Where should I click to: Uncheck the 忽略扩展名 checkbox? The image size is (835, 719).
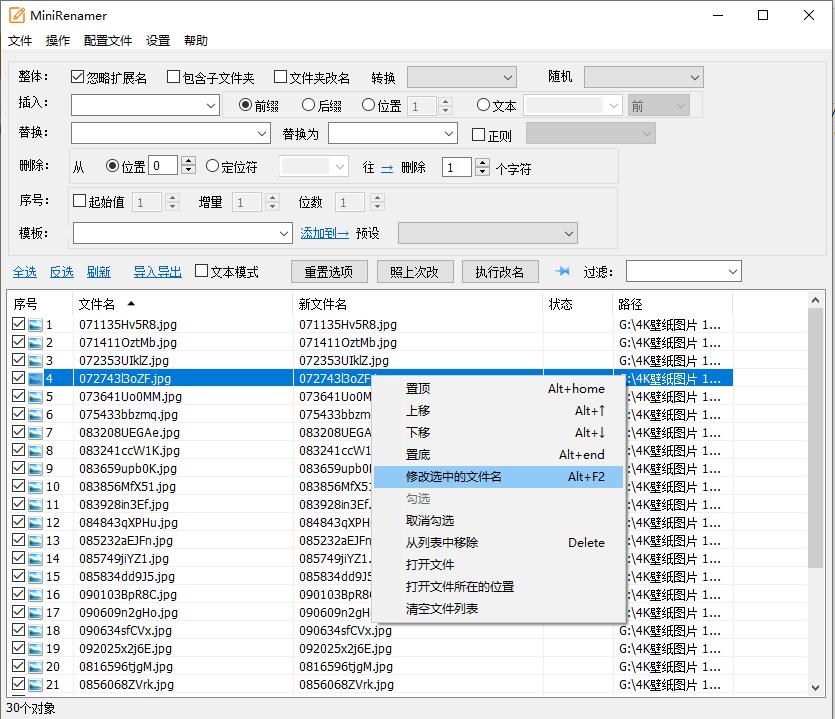point(78,77)
